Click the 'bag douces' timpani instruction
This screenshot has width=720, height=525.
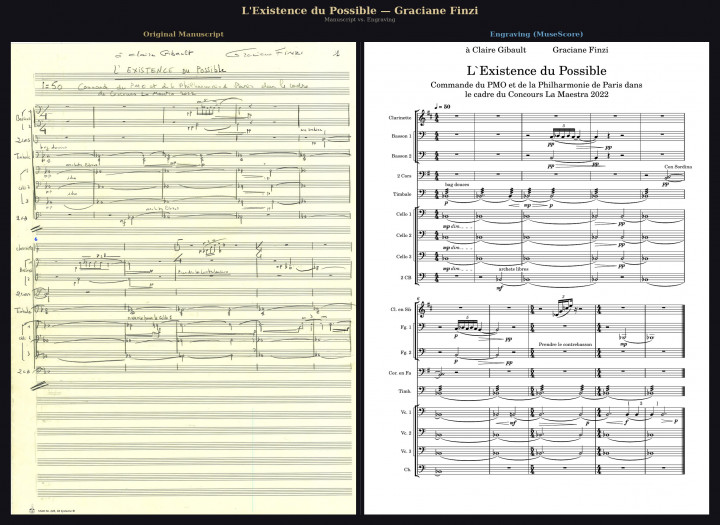[457, 185]
